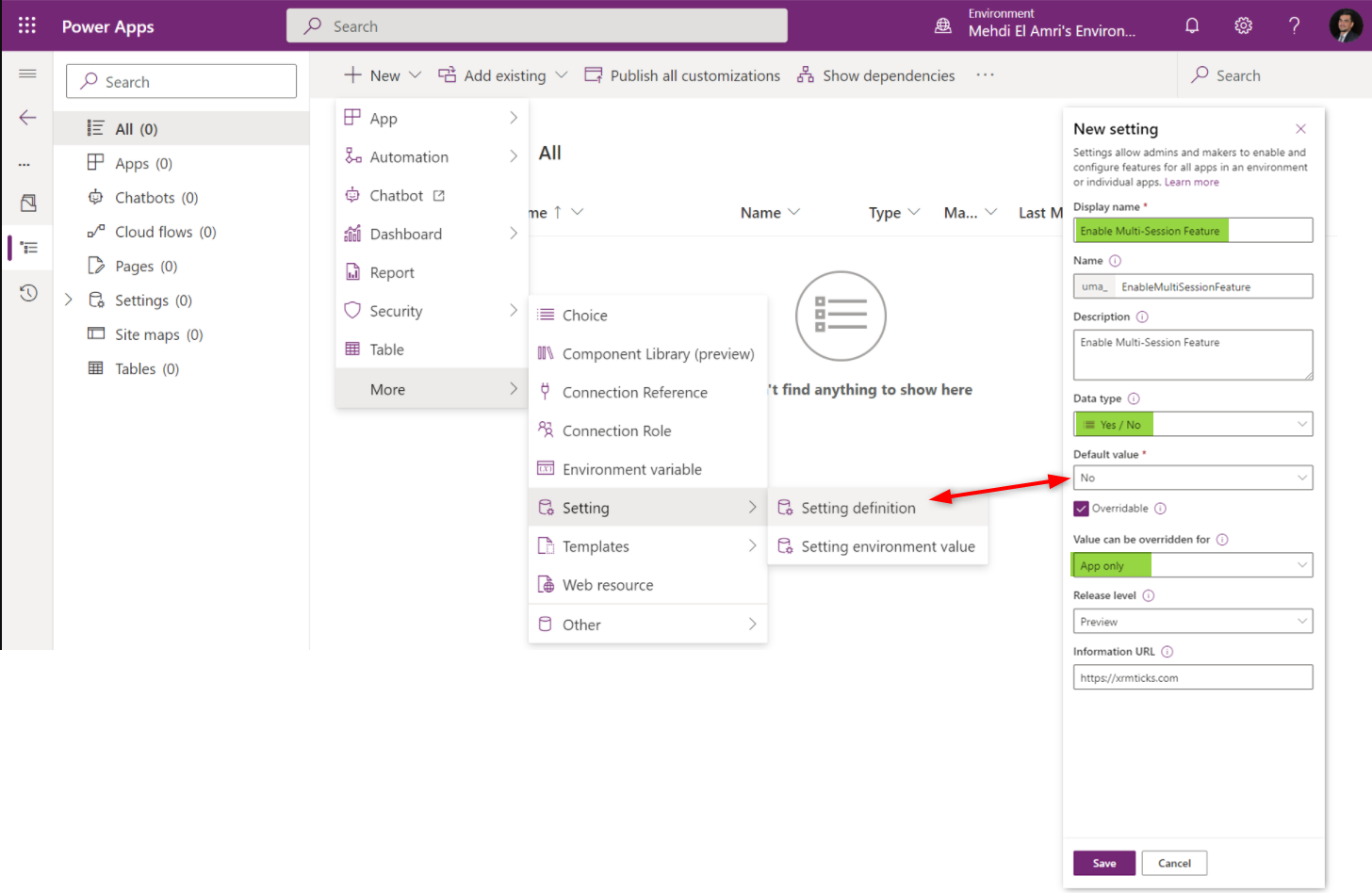Click info icon next to Data type

pos(1134,398)
